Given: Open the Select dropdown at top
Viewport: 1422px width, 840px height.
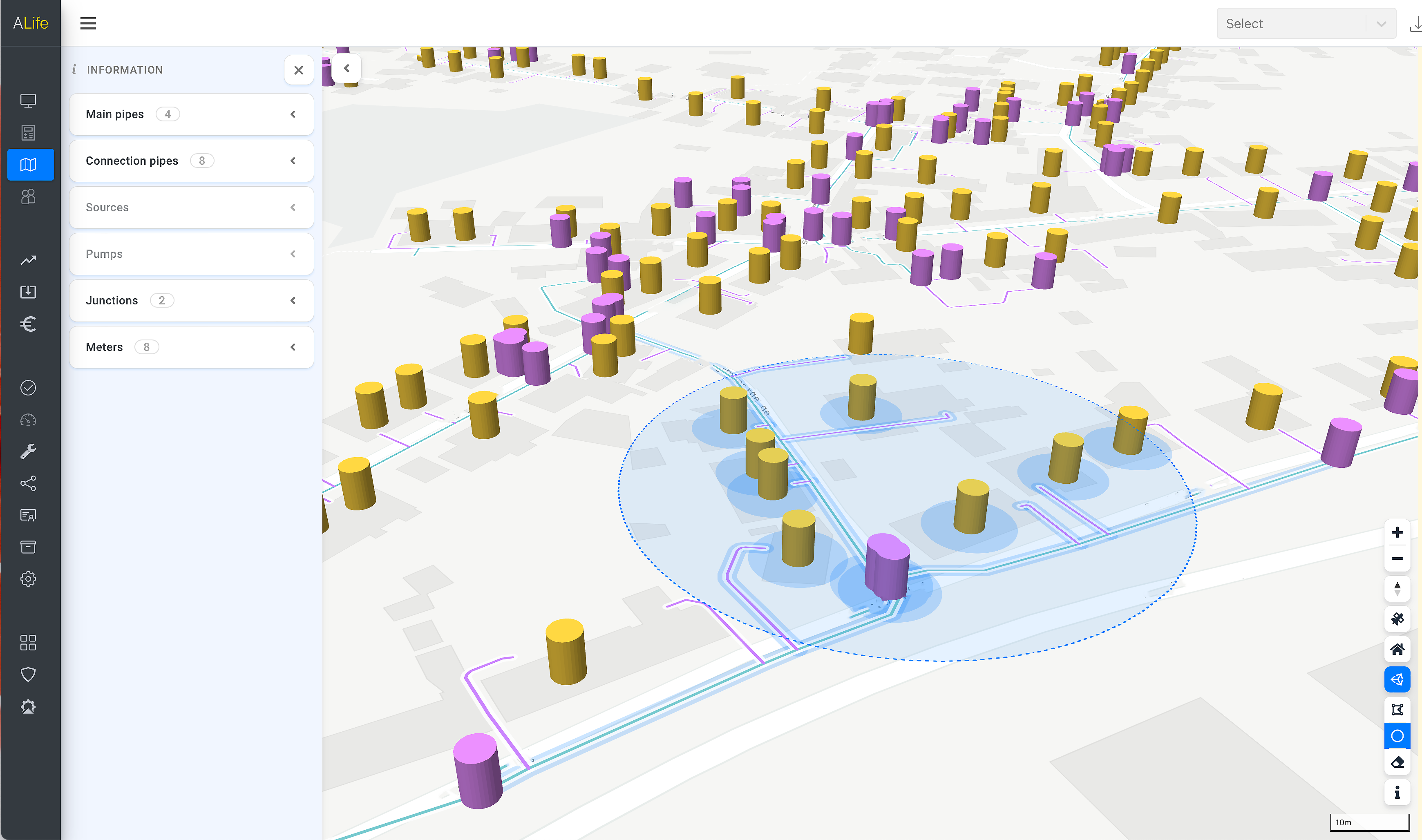Looking at the screenshot, I should 1306,24.
